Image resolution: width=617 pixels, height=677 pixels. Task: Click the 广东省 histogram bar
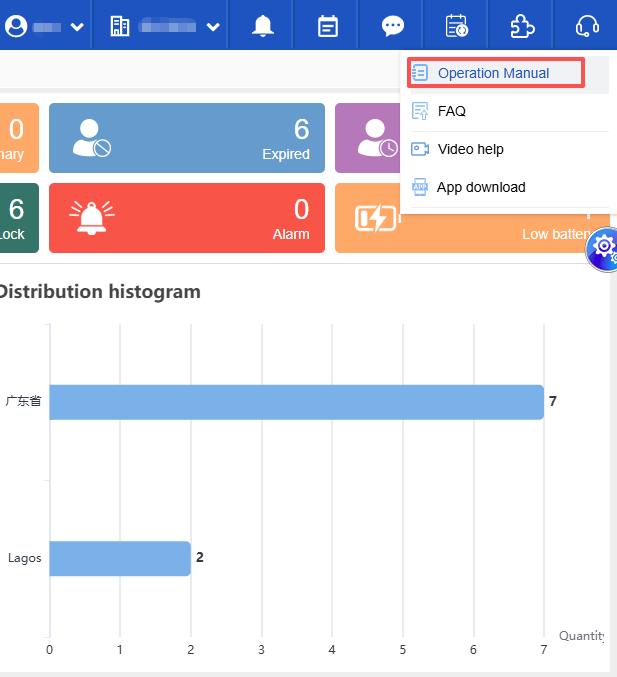(x=296, y=402)
